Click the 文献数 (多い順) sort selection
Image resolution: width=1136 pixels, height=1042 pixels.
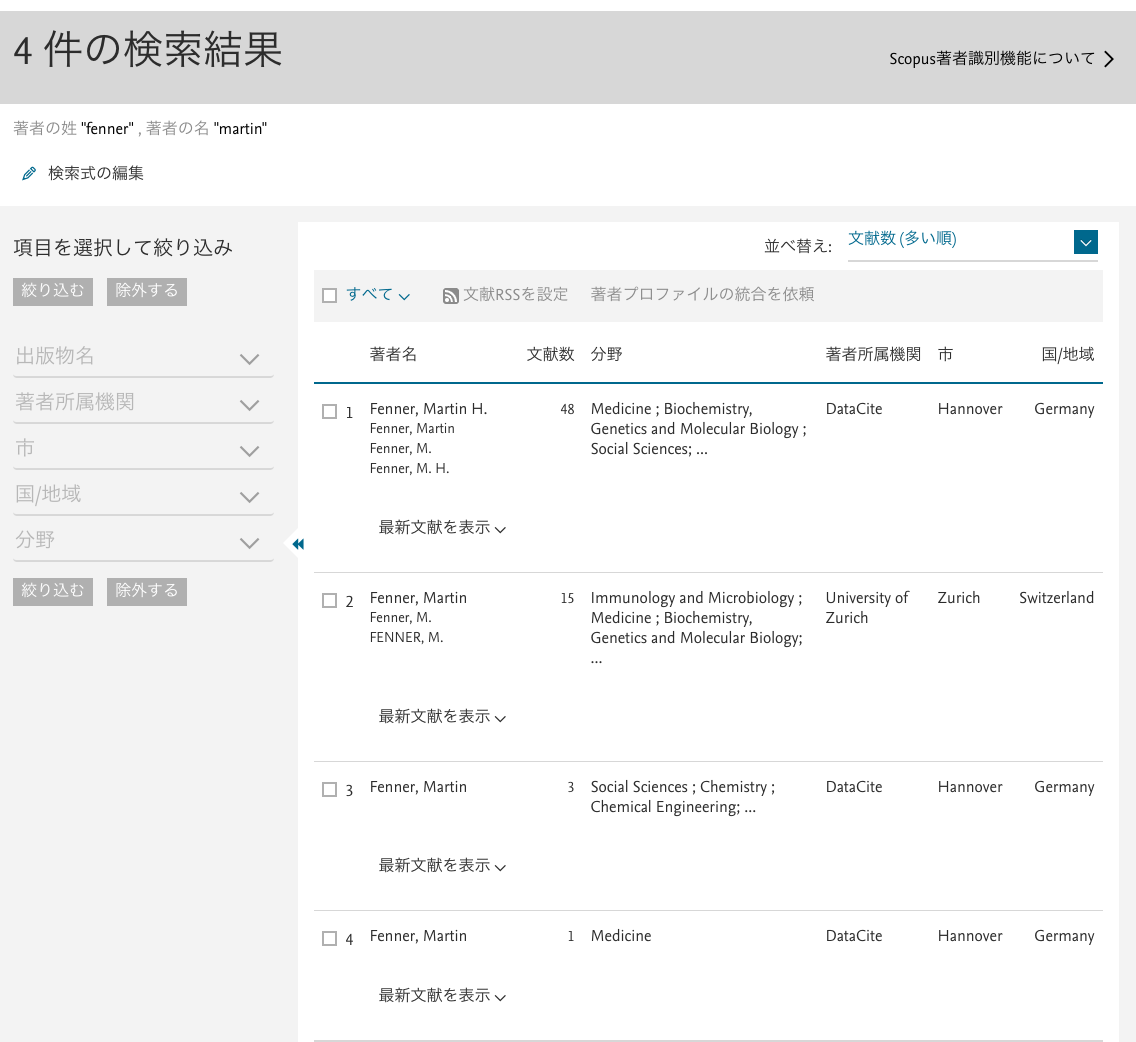[x=902, y=238]
